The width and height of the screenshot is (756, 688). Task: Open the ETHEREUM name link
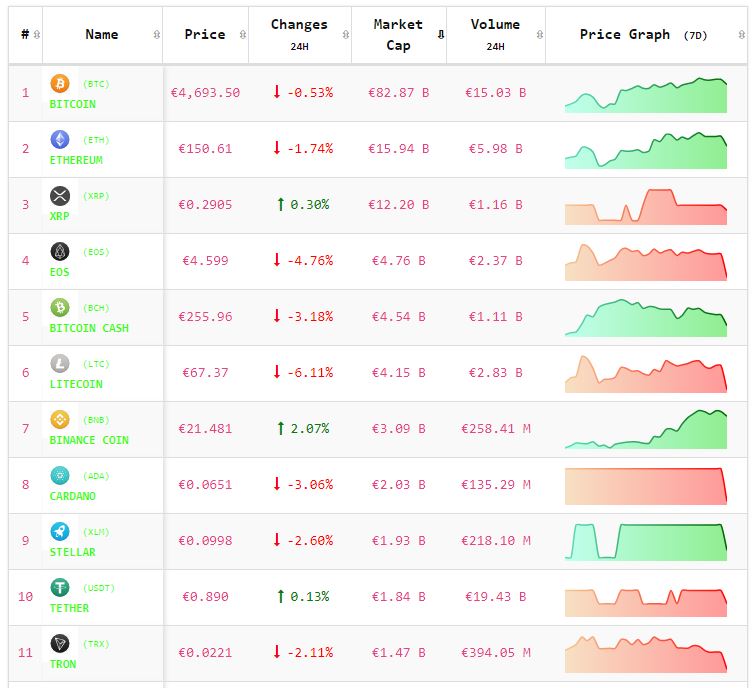[x=76, y=160]
